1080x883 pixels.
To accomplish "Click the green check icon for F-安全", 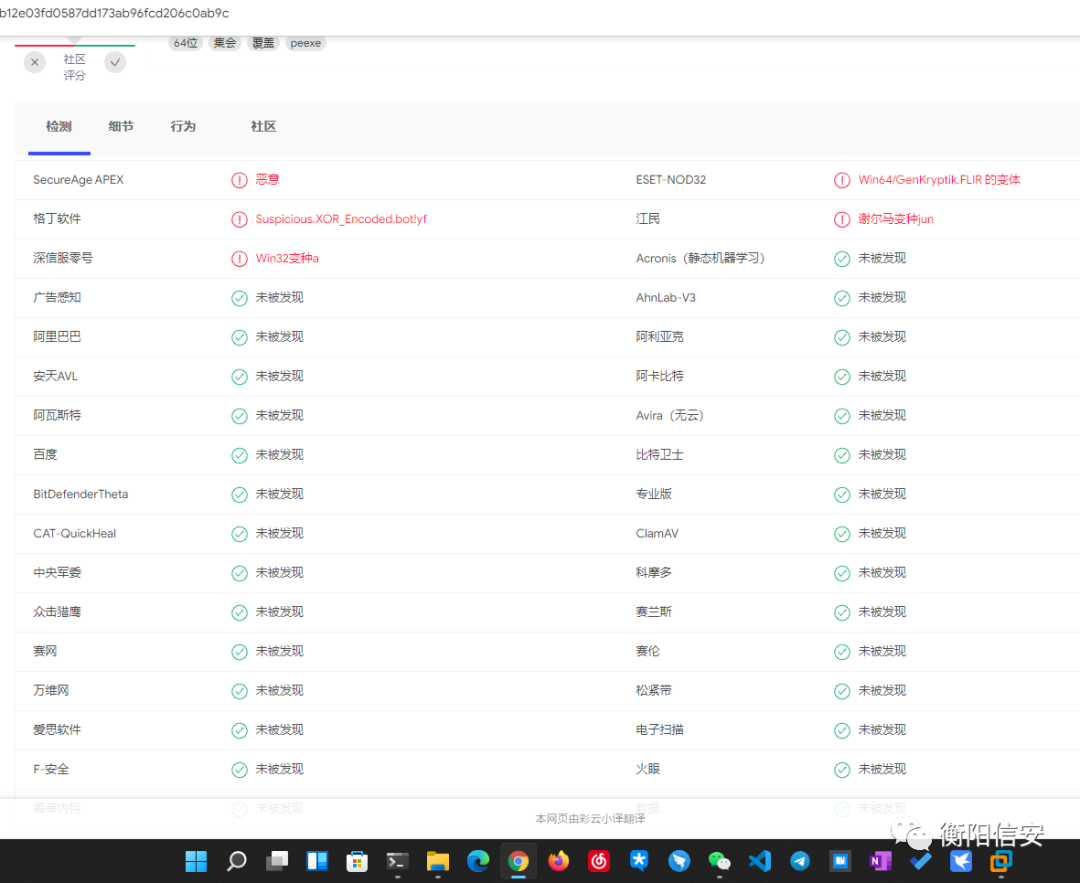I will pyautogui.click(x=239, y=769).
